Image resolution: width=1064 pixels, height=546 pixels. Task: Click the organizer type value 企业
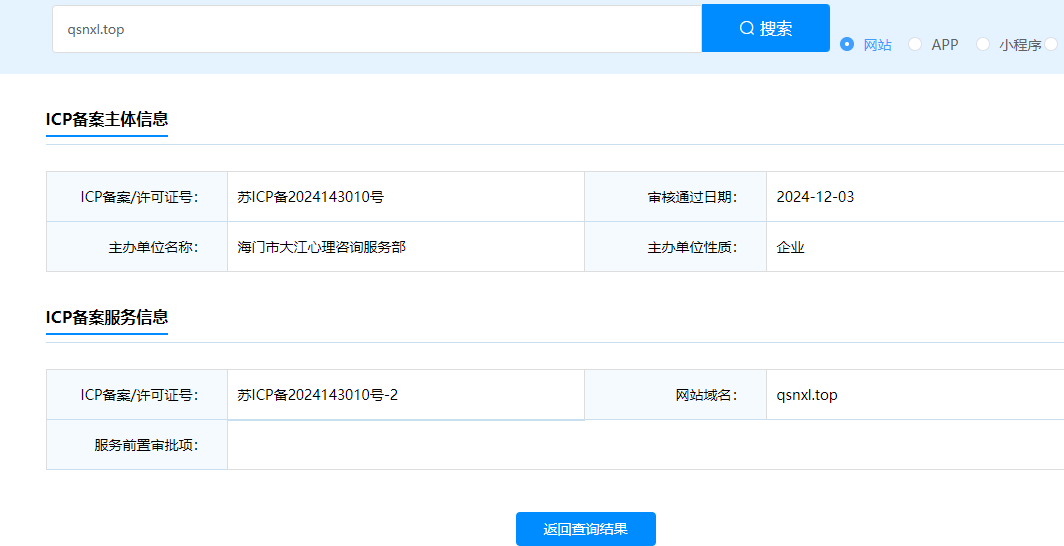point(791,247)
